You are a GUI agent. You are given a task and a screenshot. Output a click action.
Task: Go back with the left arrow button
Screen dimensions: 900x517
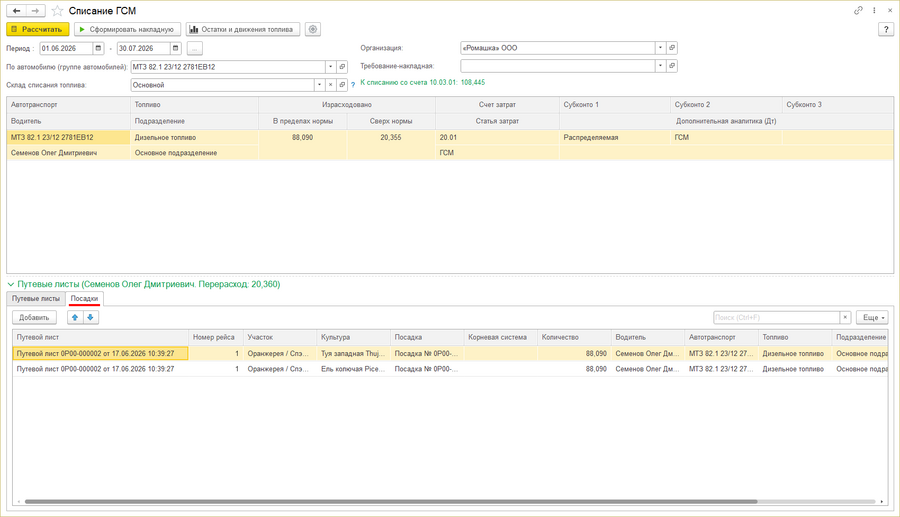click(x=17, y=11)
